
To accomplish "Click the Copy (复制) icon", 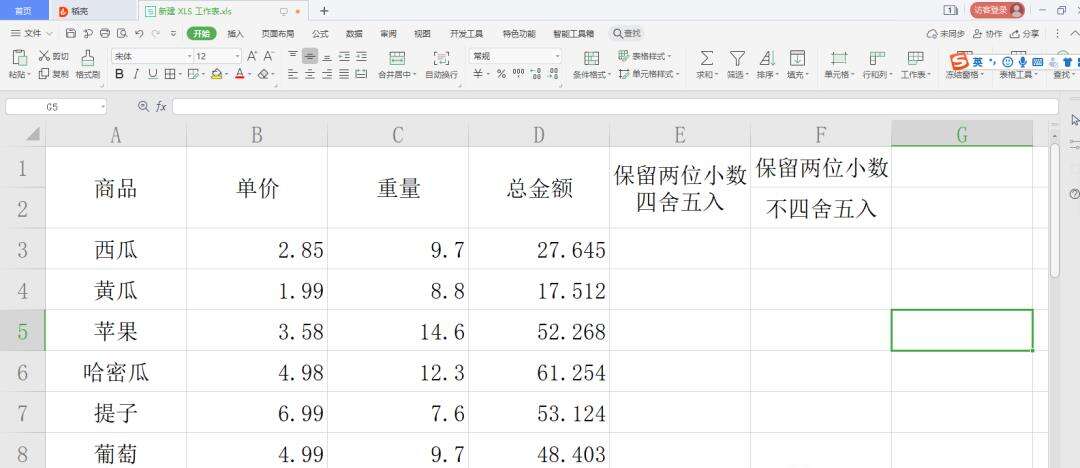I will (44, 74).
